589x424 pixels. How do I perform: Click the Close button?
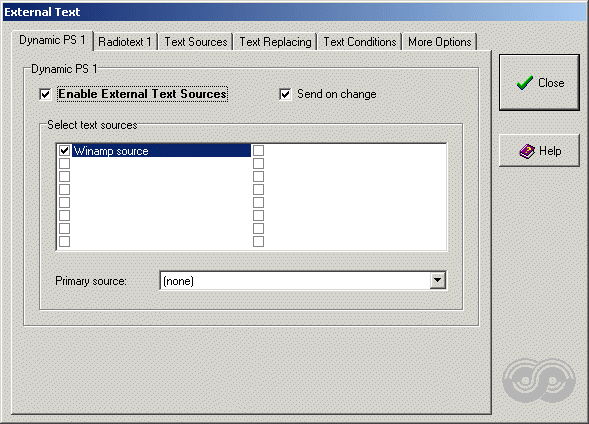tap(539, 82)
